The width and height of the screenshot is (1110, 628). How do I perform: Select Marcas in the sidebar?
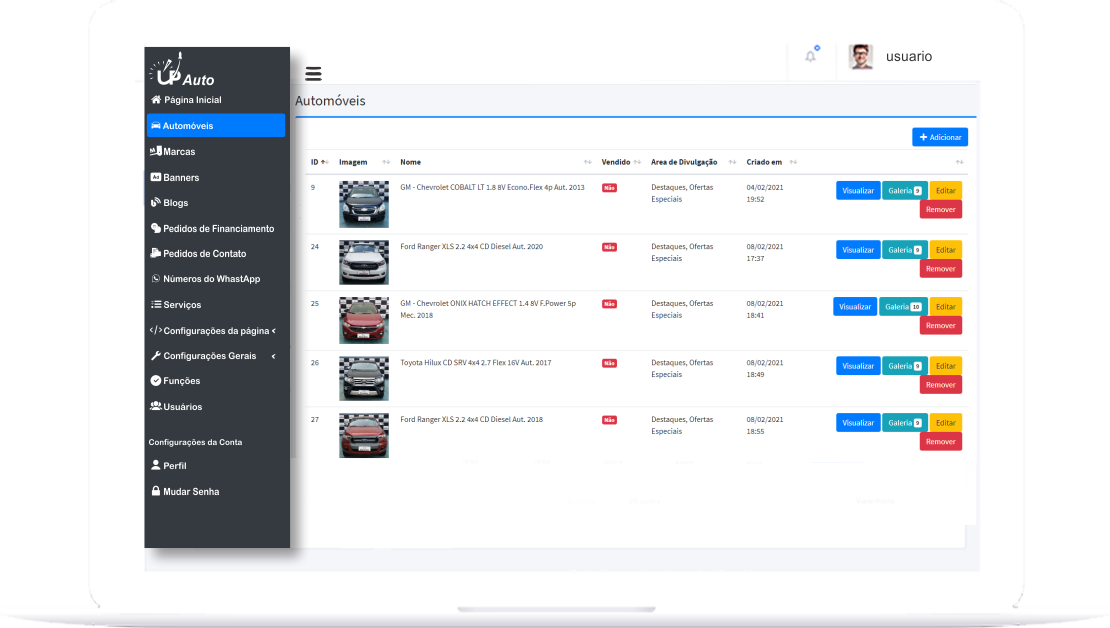pyautogui.click(x=178, y=152)
